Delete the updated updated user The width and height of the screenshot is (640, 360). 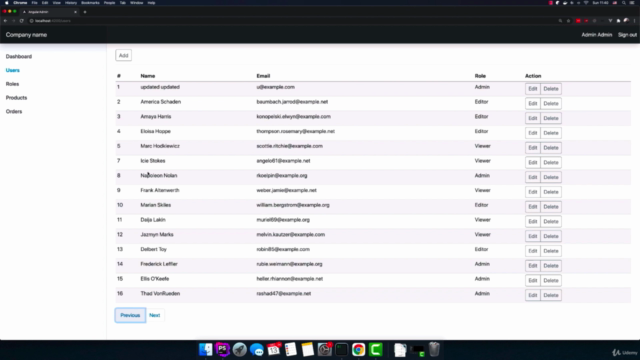(551, 89)
